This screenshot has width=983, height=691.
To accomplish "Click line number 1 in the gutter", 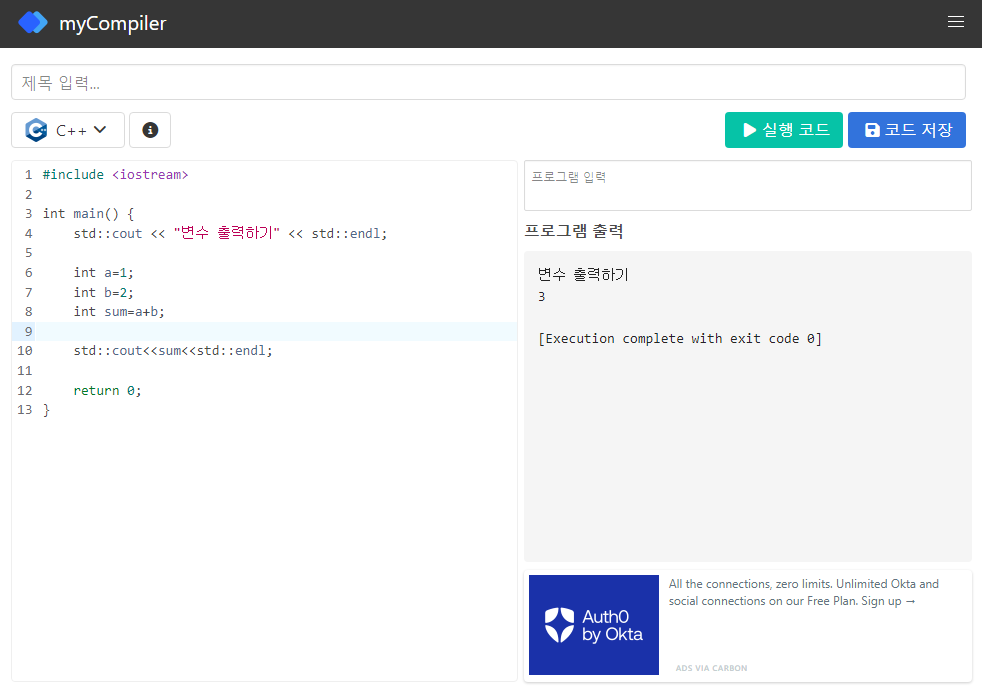I will pos(28,174).
